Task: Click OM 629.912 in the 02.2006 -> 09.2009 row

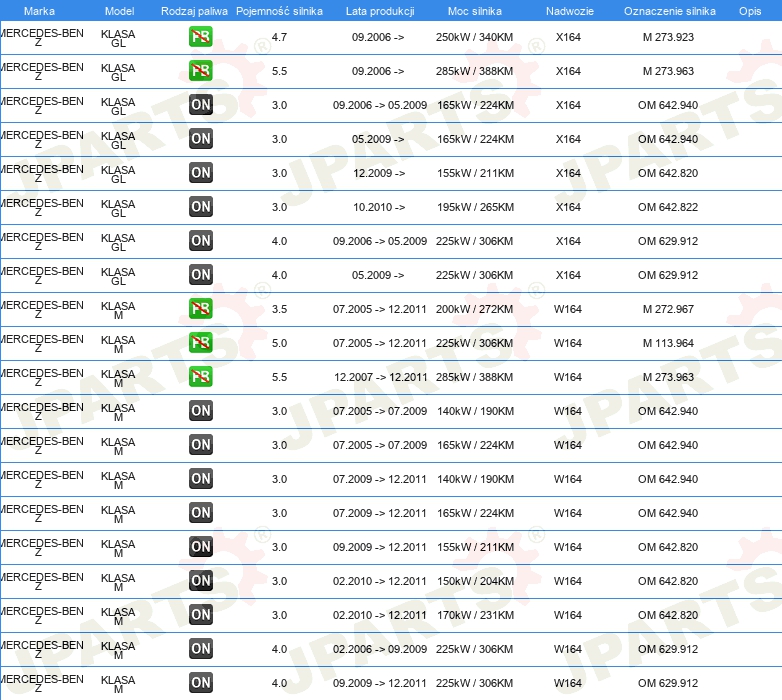Action: 668,649
